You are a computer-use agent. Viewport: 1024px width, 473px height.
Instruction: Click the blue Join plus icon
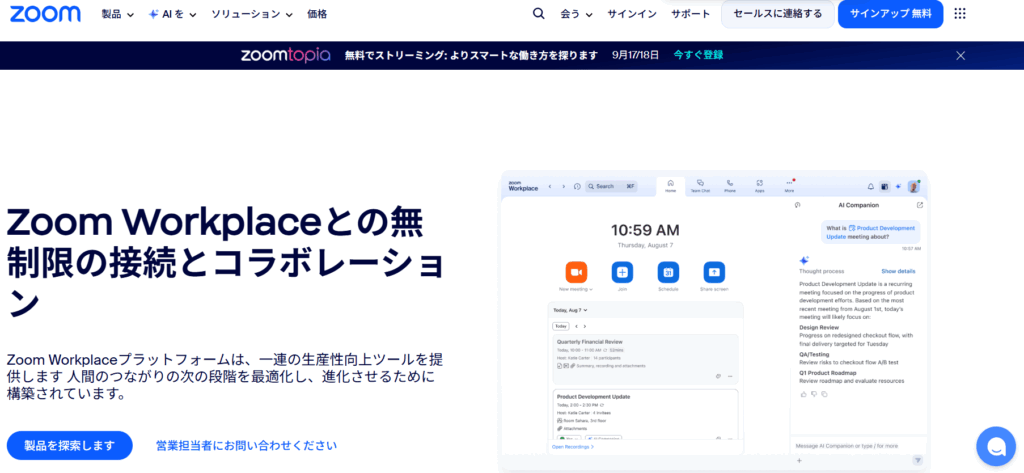pos(622,272)
